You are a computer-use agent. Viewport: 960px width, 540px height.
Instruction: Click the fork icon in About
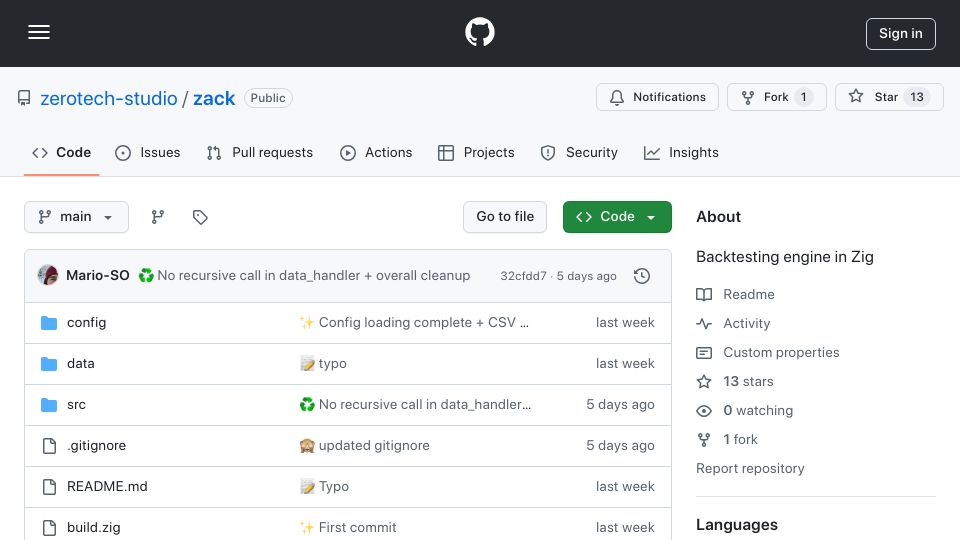click(x=704, y=440)
